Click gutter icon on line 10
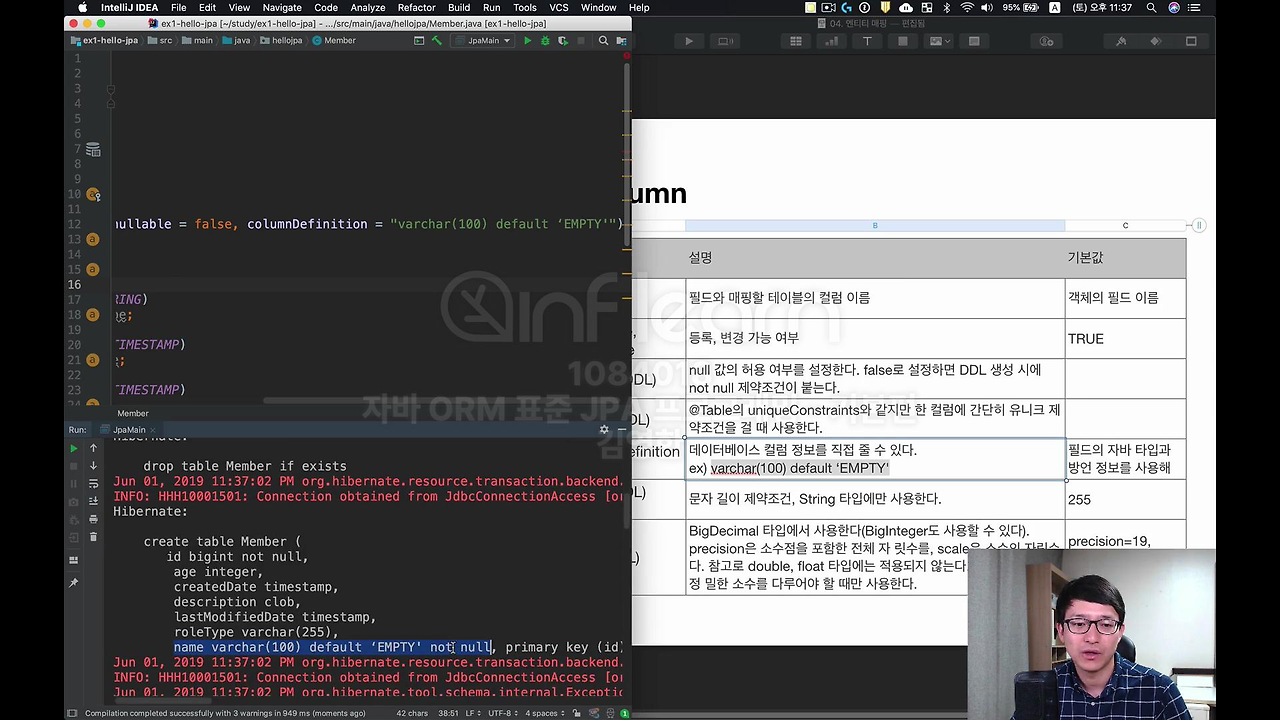This screenshot has height=720, width=1280. (x=93, y=195)
